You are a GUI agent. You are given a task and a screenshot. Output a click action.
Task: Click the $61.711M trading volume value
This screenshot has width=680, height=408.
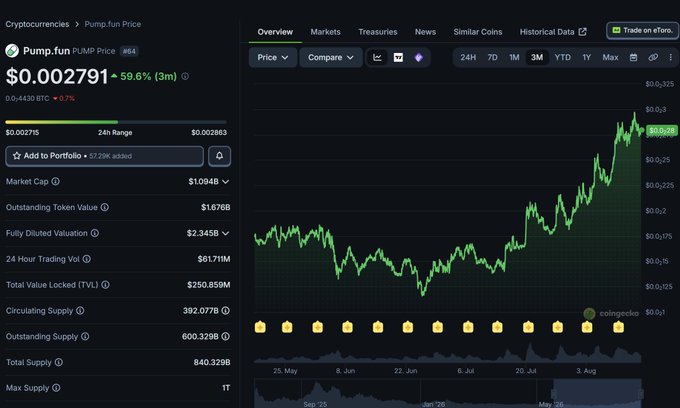coord(214,259)
